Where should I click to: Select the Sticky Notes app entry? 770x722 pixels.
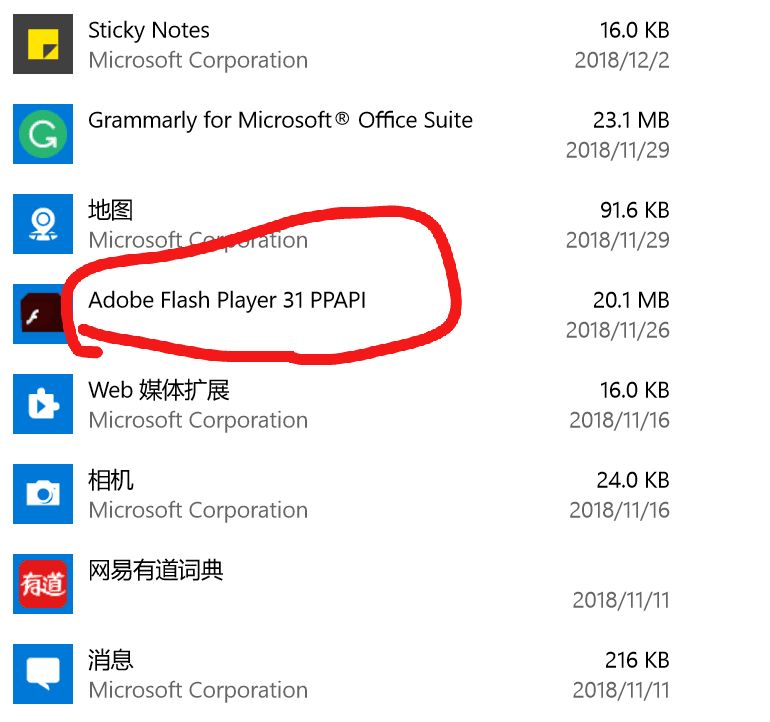click(x=148, y=31)
